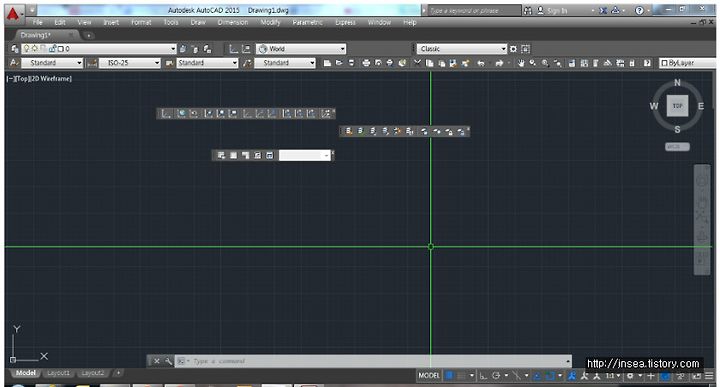Toggle Polar Tracking in status bar
Image resolution: width=720 pixels, height=387 pixels.
[496, 376]
